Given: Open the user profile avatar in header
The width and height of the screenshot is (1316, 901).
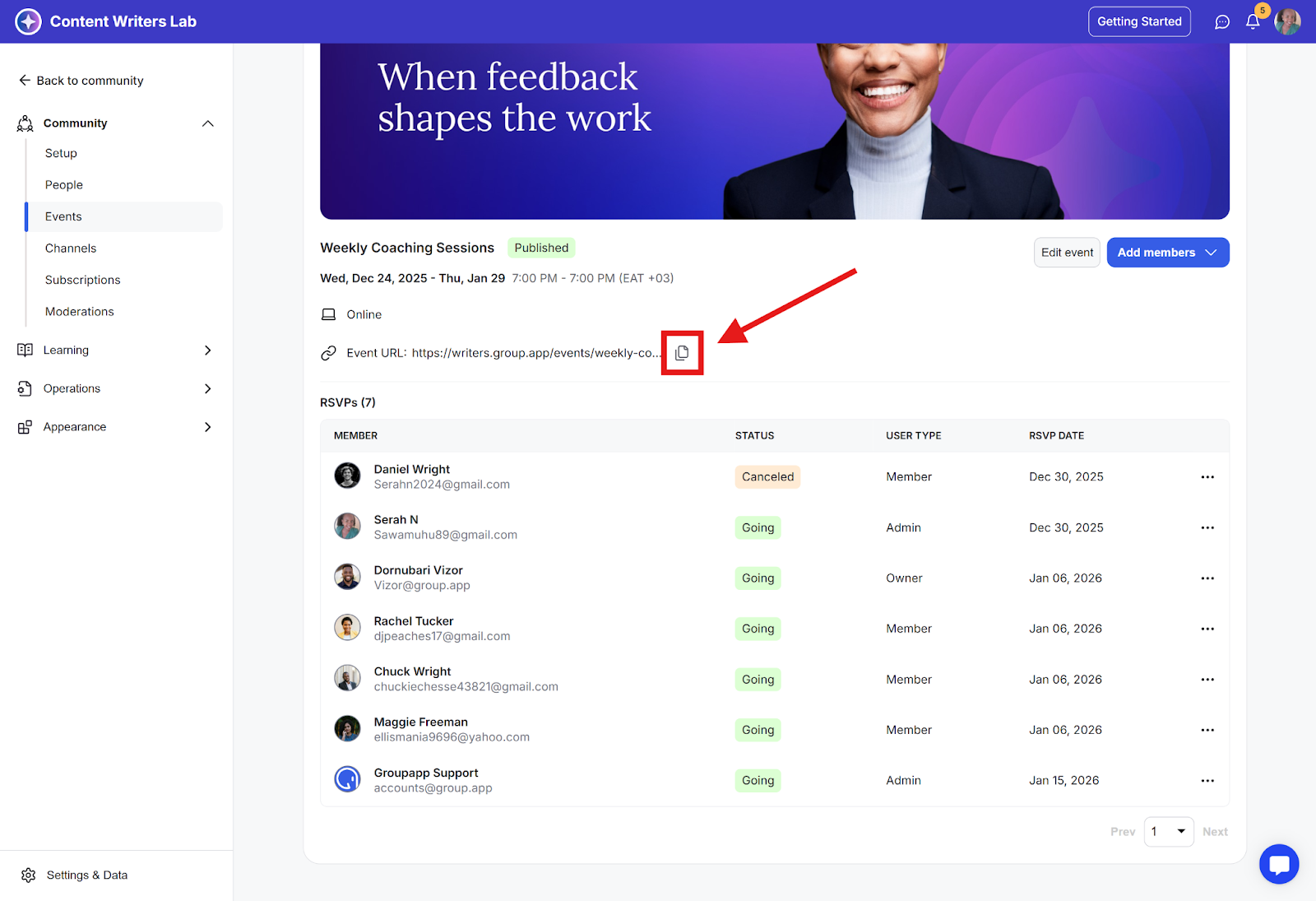Looking at the screenshot, I should click(1287, 22).
